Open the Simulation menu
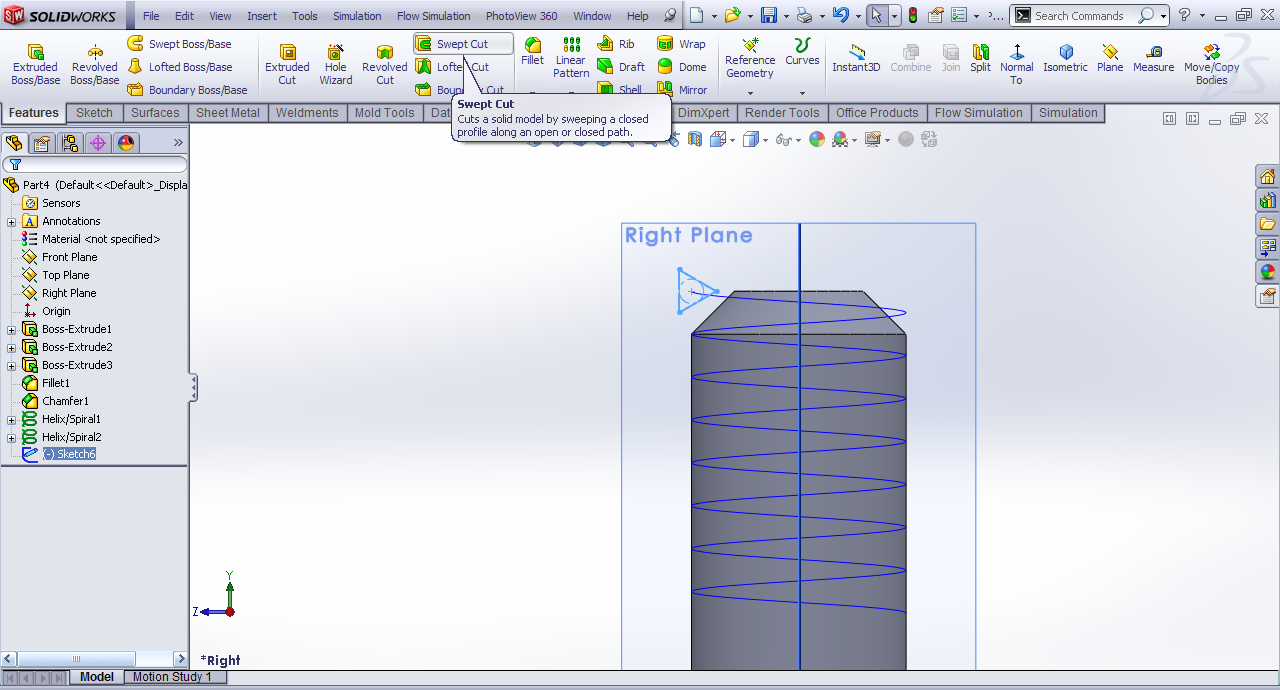This screenshot has width=1280, height=690. (357, 16)
